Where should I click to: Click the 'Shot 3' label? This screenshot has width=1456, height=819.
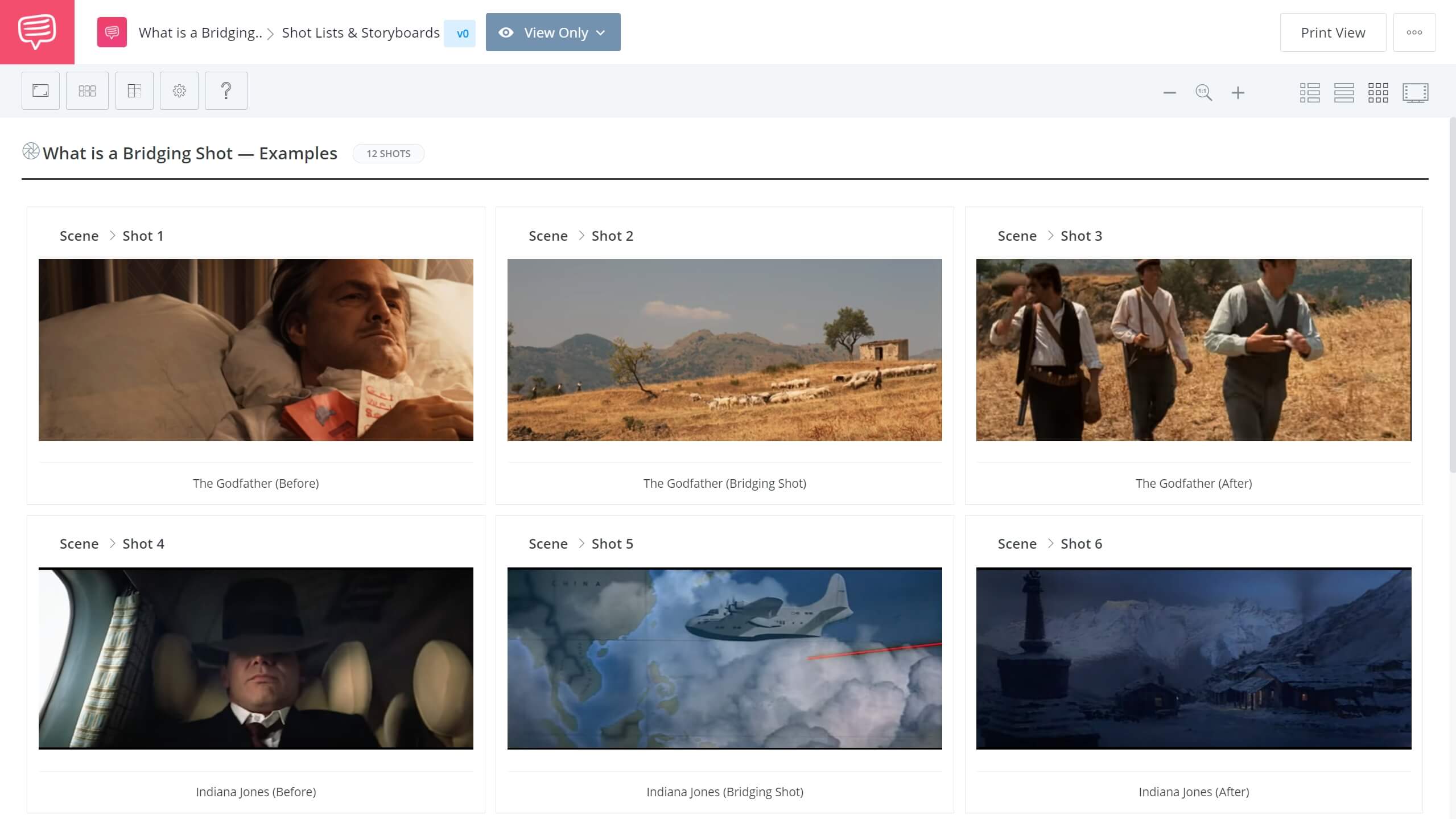pyautogui.click(x=1081, y=236)
